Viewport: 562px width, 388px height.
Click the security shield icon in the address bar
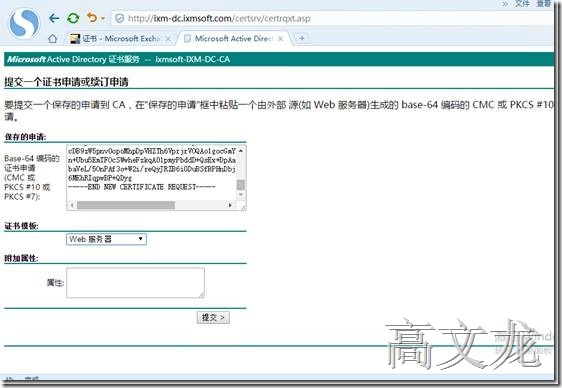coord(120,19)
